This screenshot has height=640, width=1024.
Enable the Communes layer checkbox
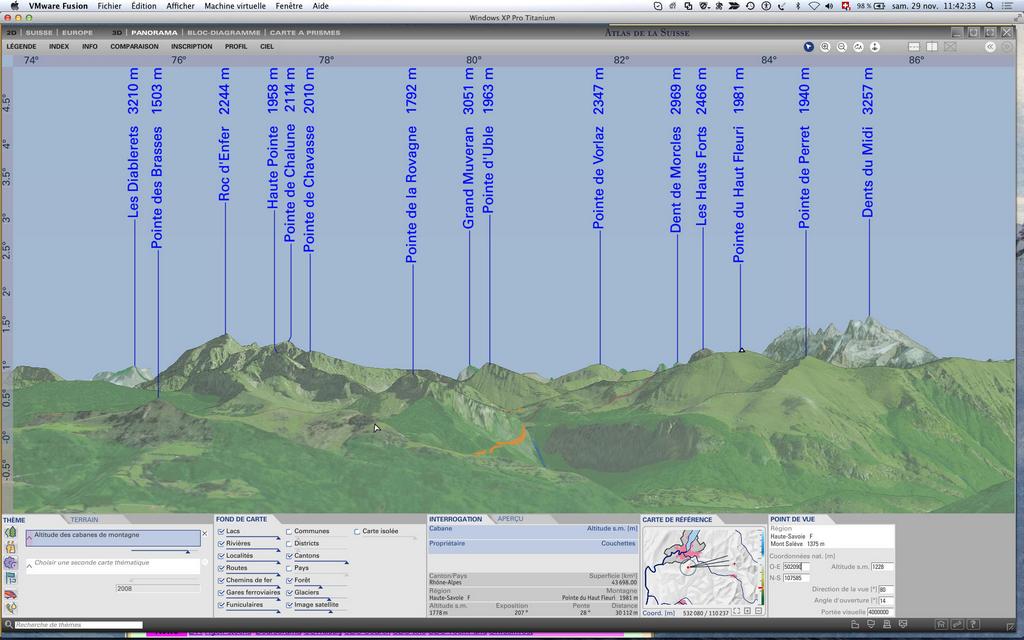point(289,531)
